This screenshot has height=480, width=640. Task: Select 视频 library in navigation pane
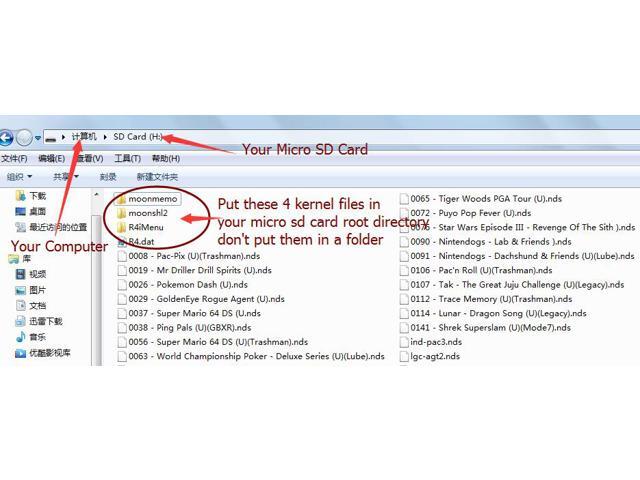31,274
